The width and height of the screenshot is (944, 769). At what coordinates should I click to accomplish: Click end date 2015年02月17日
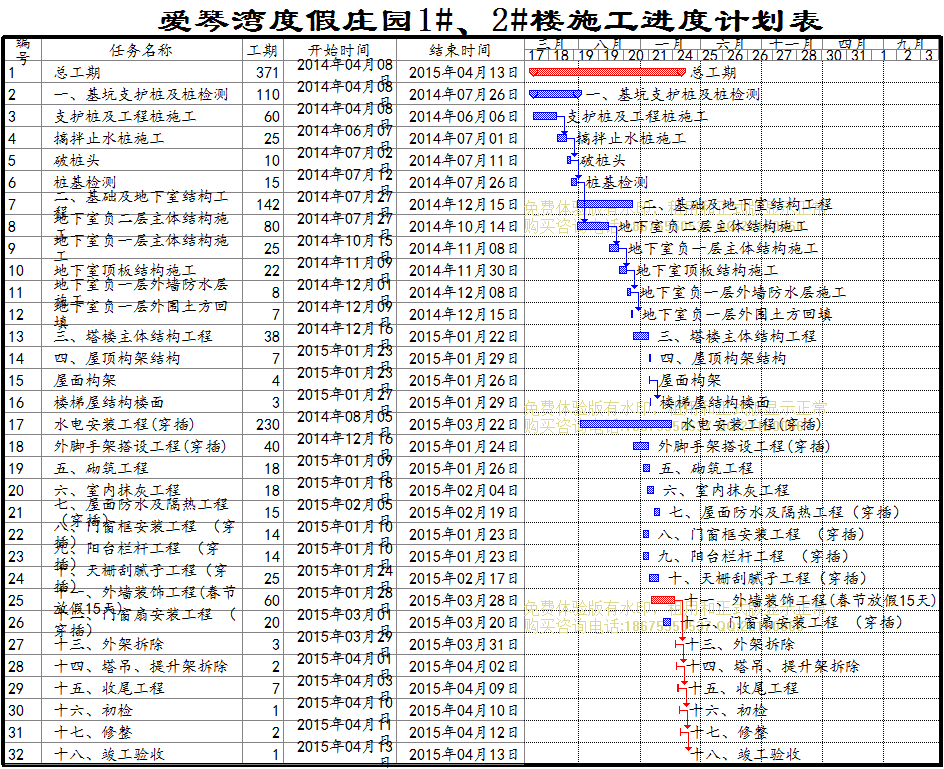(x=463, y=579)
